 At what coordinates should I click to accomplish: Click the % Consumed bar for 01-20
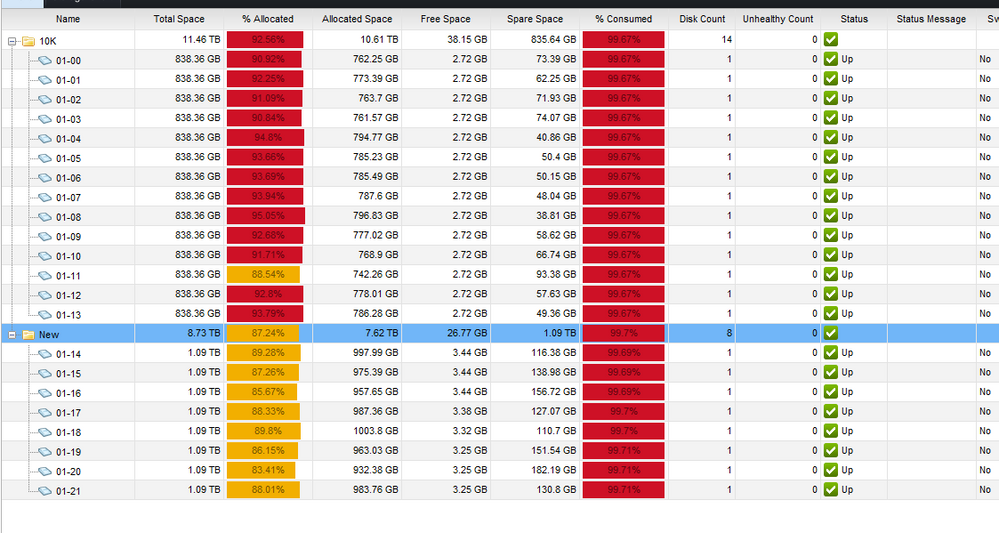pyautogui.click(x=623, y=470)
